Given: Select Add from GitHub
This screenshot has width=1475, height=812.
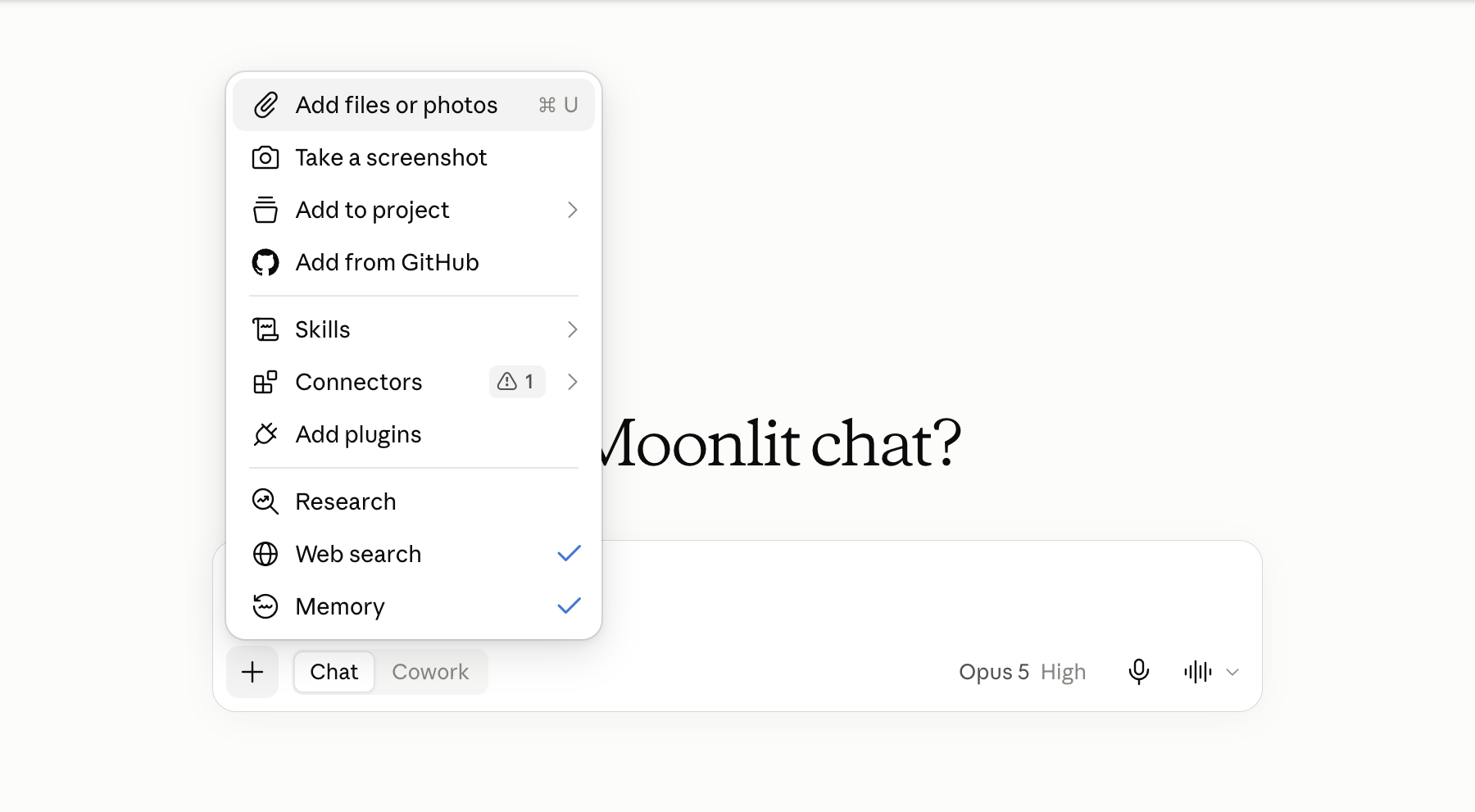Looking at the screenshot, I should coord(414,262).
